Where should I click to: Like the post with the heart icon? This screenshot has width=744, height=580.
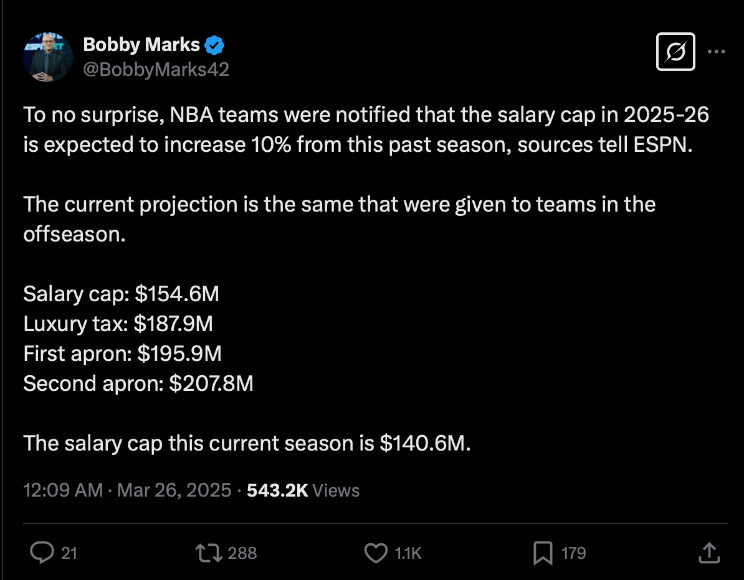[x=376, y=552]
